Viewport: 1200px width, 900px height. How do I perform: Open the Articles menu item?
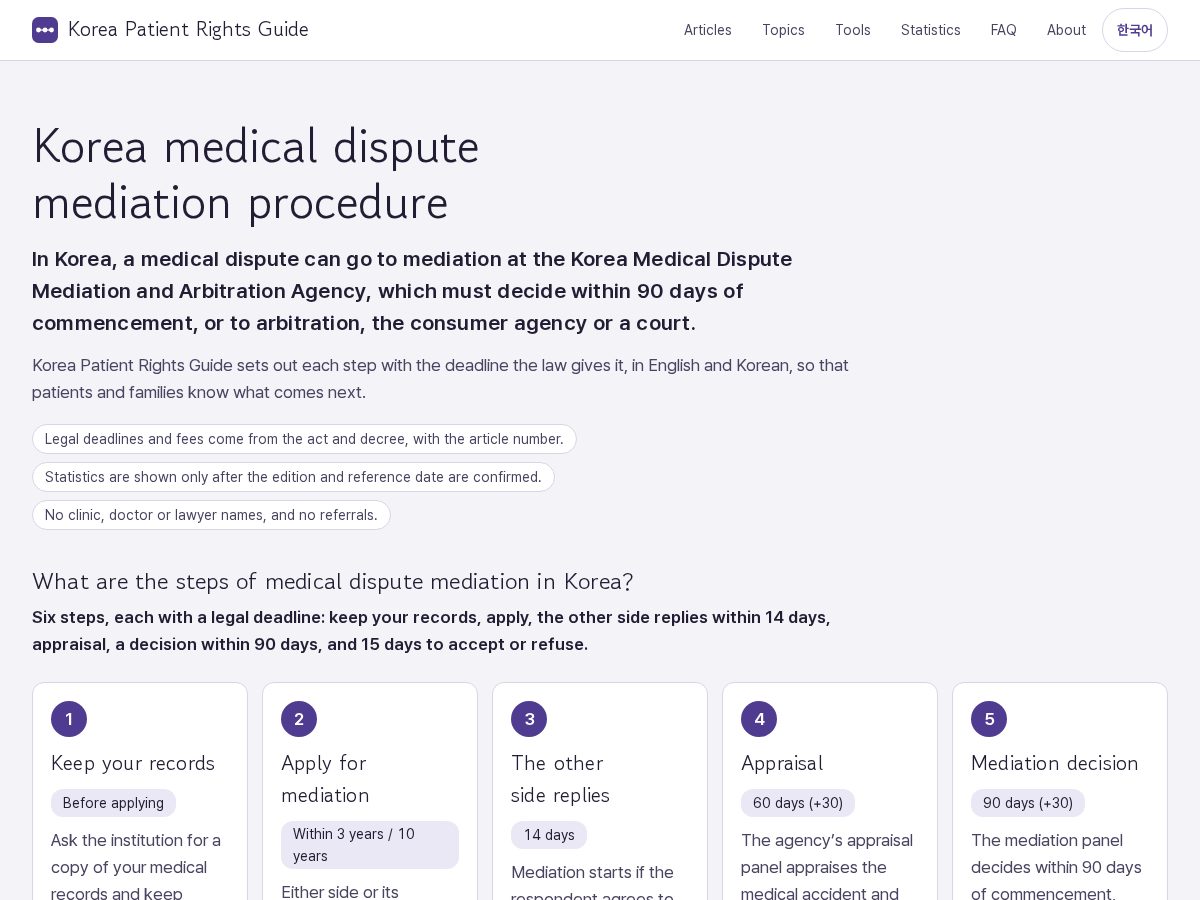708,30
